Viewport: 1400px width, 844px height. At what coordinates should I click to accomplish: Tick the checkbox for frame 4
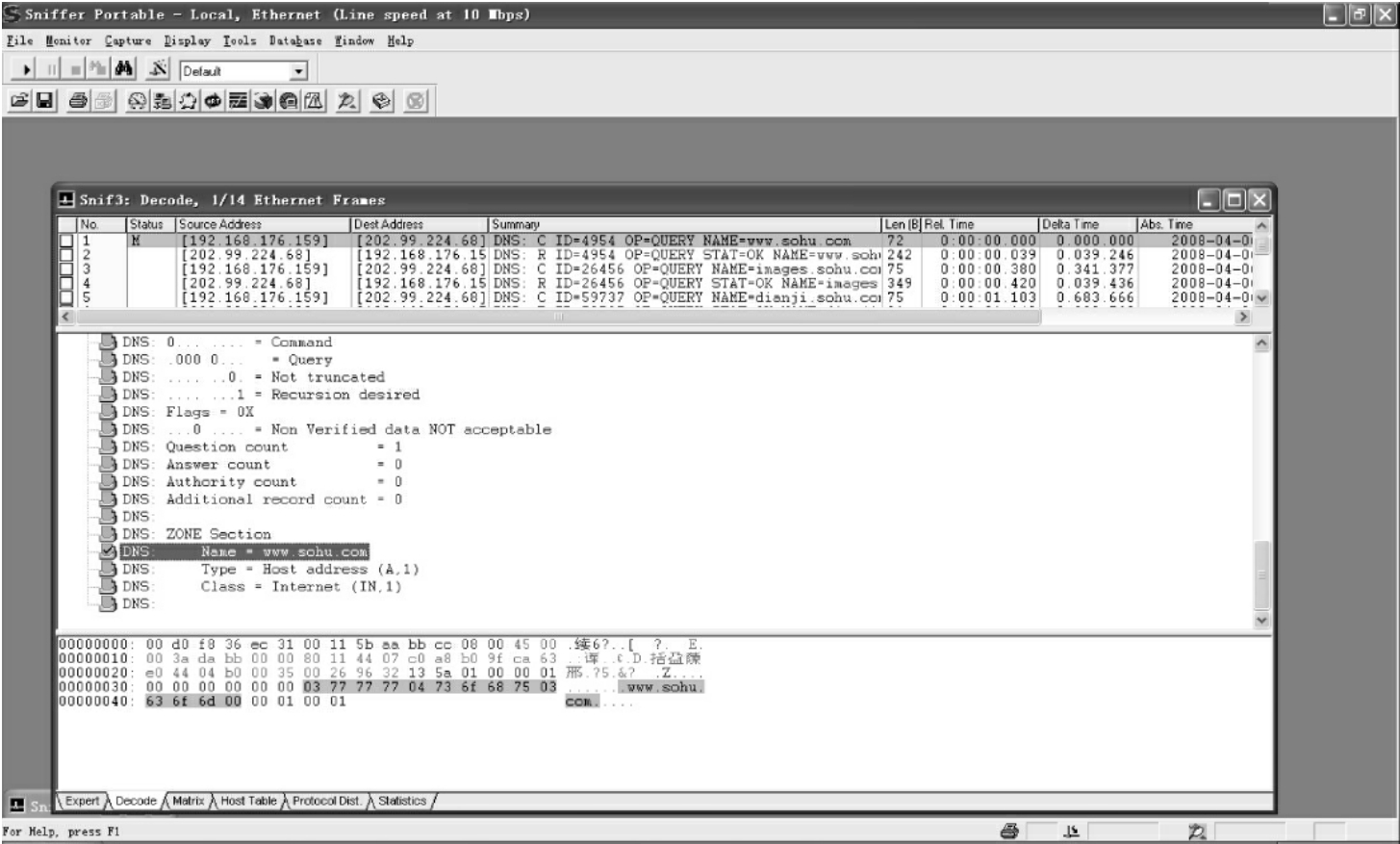click(66, 284)
